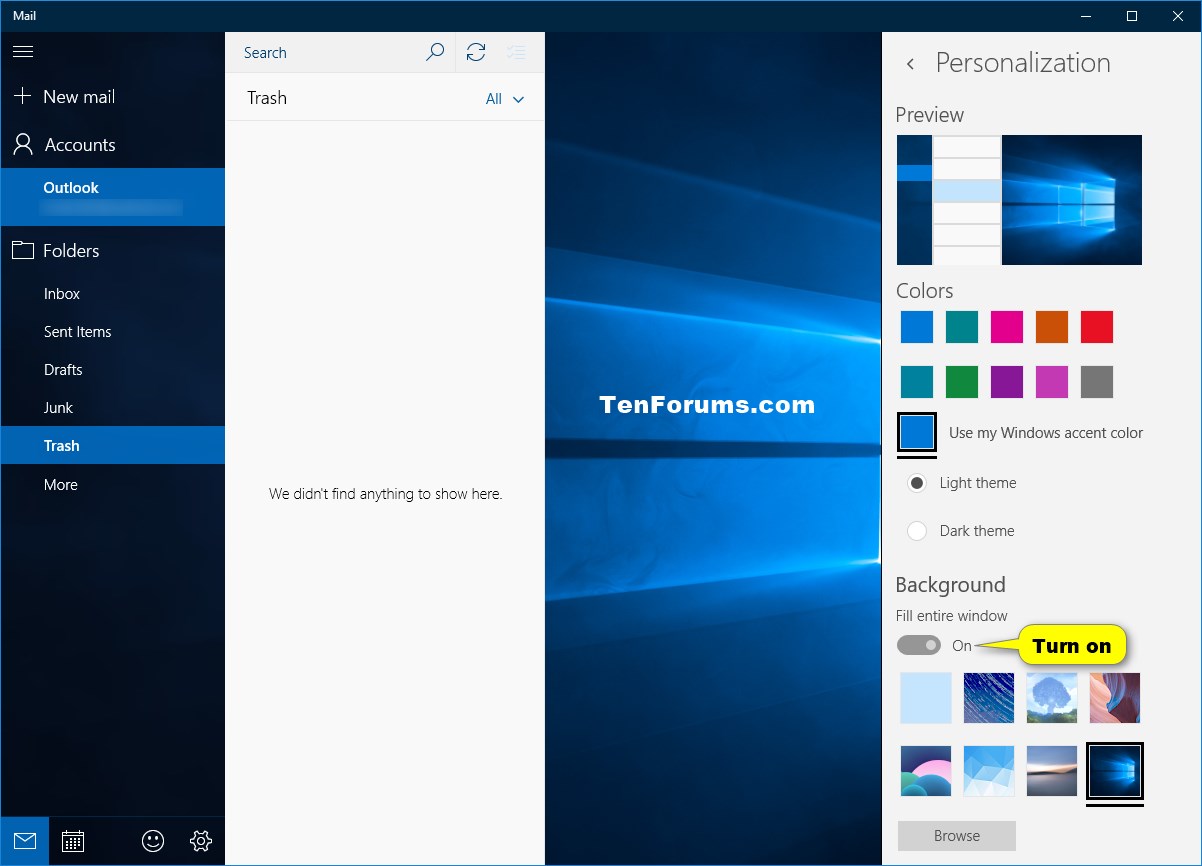Screen dimensions: 1202x866
Task: Select the Outlook account
Action: tap(112, 197)
